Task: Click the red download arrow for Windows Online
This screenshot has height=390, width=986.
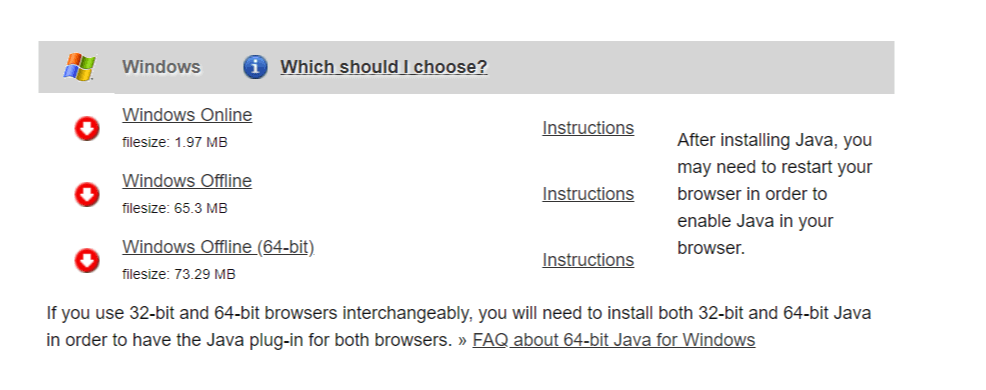Action: coord(87,128)
